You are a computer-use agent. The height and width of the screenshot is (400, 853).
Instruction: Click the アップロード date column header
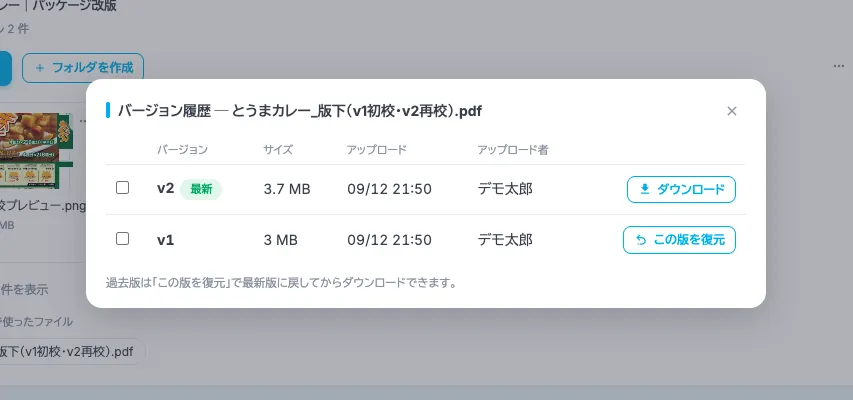pyautogui.click(x=376, y=150)
